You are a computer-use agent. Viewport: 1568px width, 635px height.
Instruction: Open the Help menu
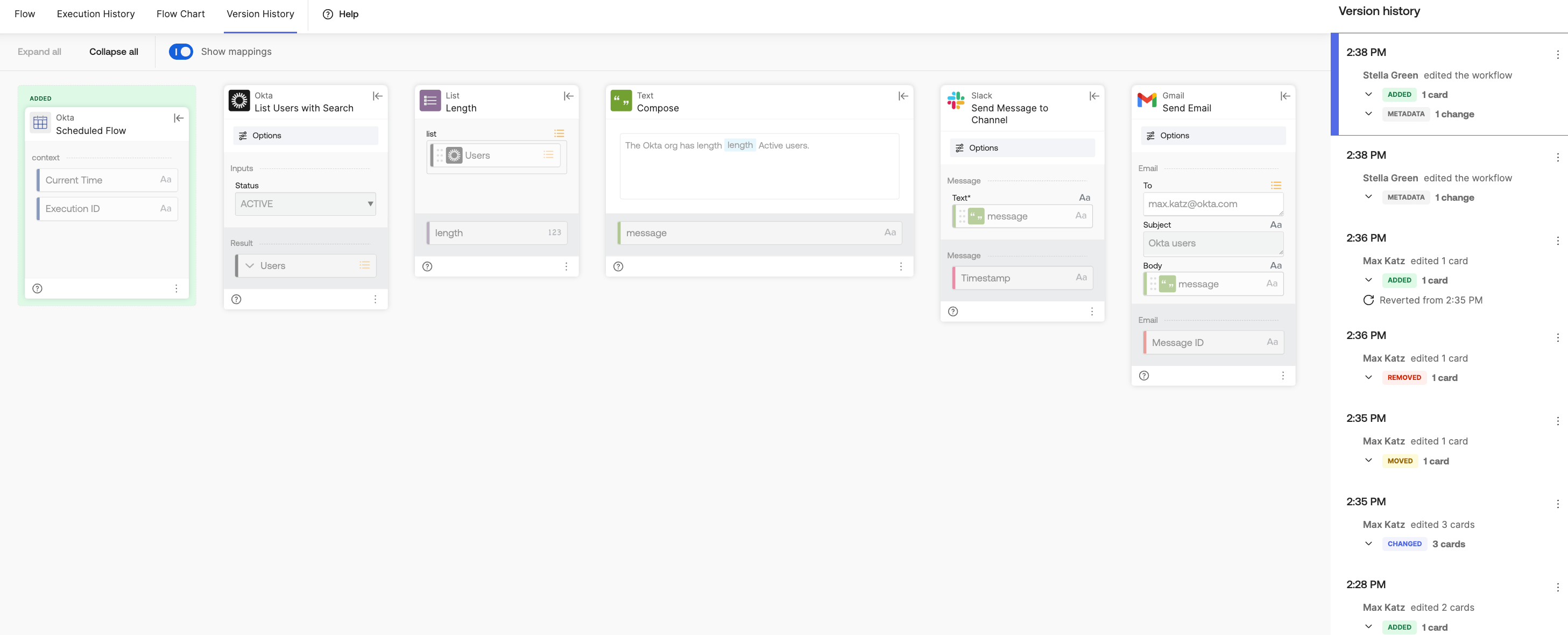point(340,14)
